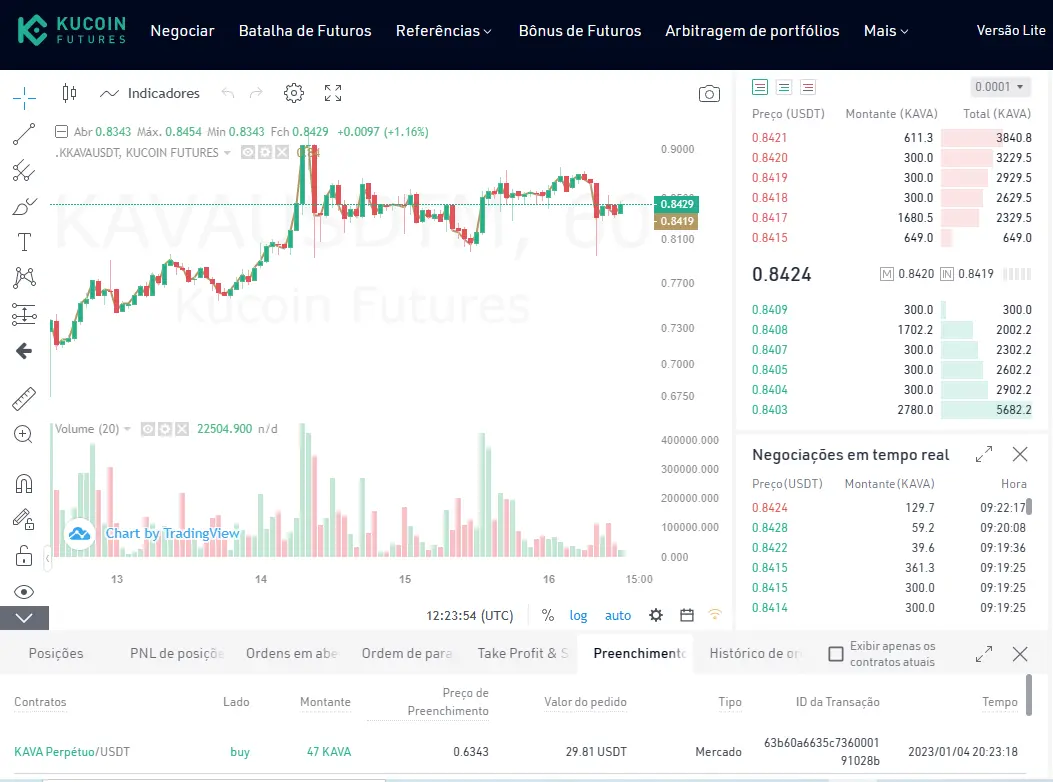The height and width of the screenshot is (782, 1053).
Task: Switch to the PNL de posição tab
Action: coord(177,654)
